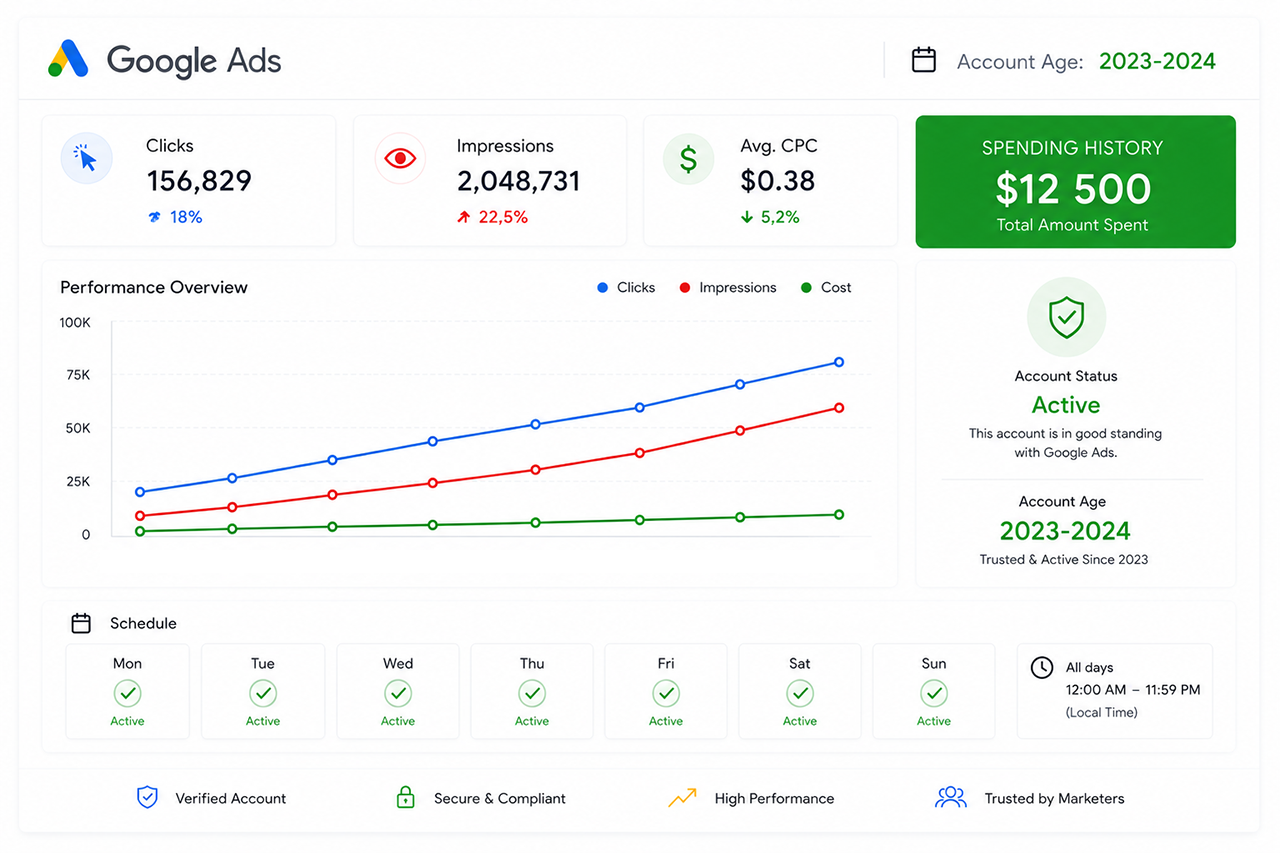
Task: Toggle the Fri active checkmark
Action: point(666,693)
